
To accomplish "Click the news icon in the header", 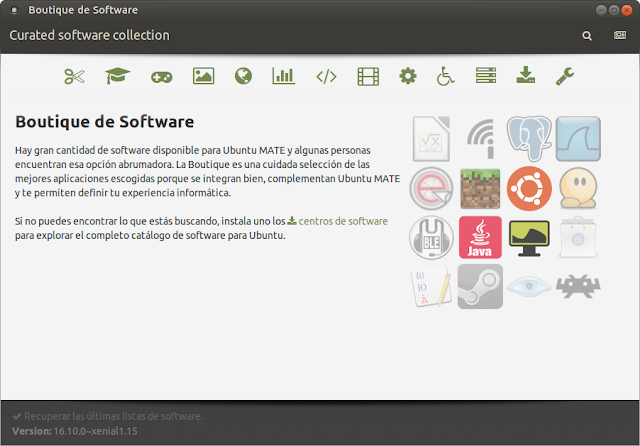I will point(620,35).
